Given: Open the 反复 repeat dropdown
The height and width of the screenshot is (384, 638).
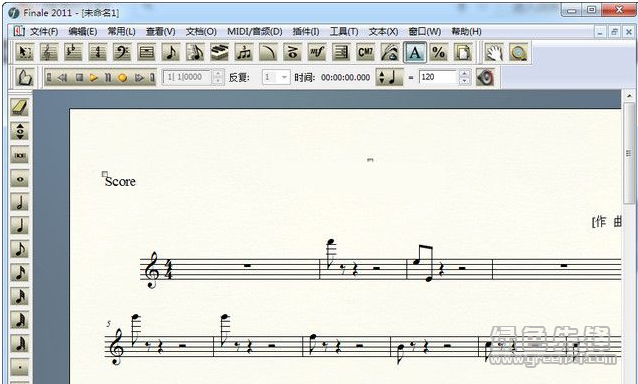Looking at the screenshot, I should (276, 77).
